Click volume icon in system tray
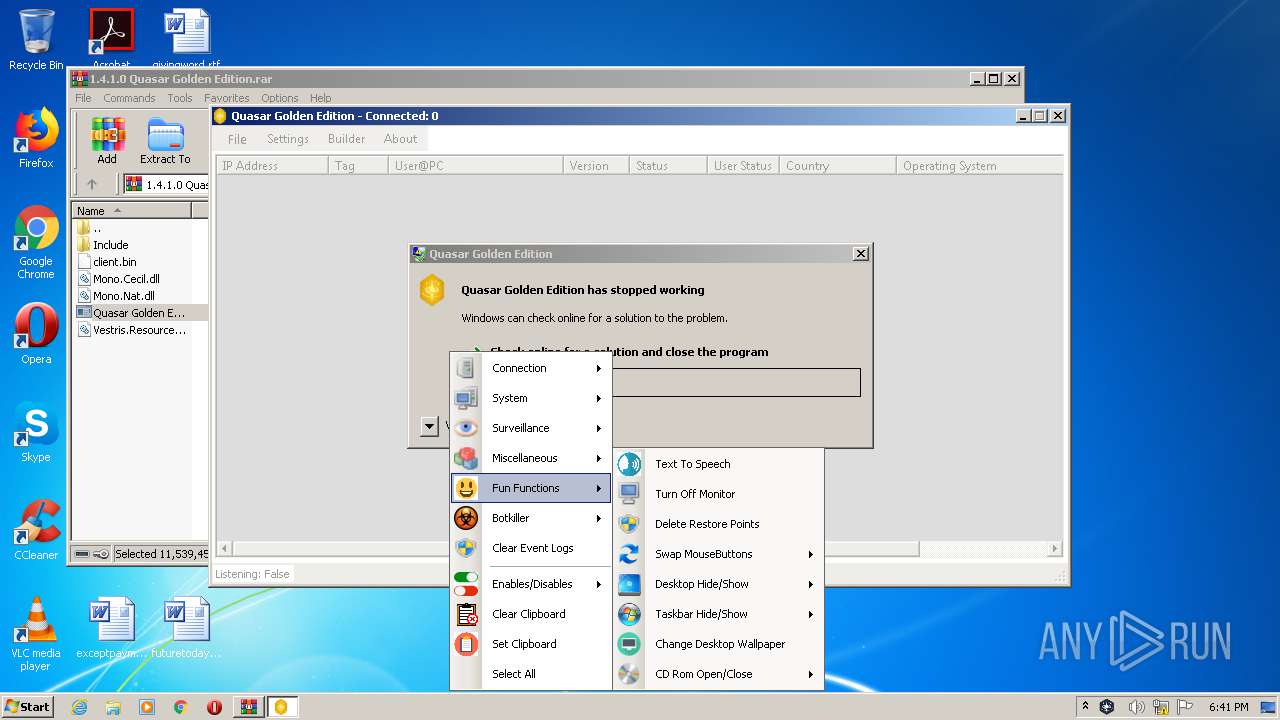The image size is (1280, 720). tap(1136, 707)
